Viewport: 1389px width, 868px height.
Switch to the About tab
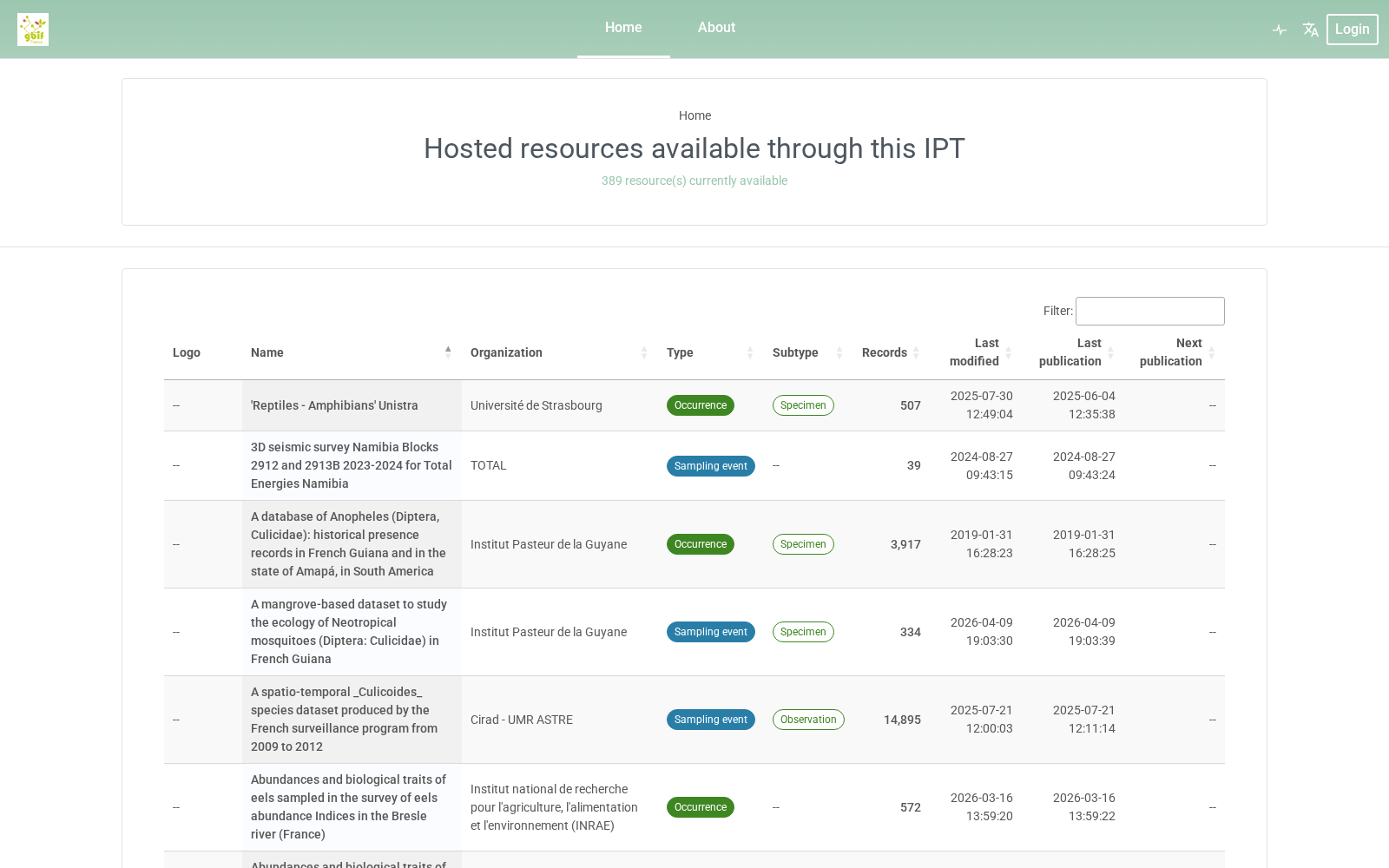point(716,28)
